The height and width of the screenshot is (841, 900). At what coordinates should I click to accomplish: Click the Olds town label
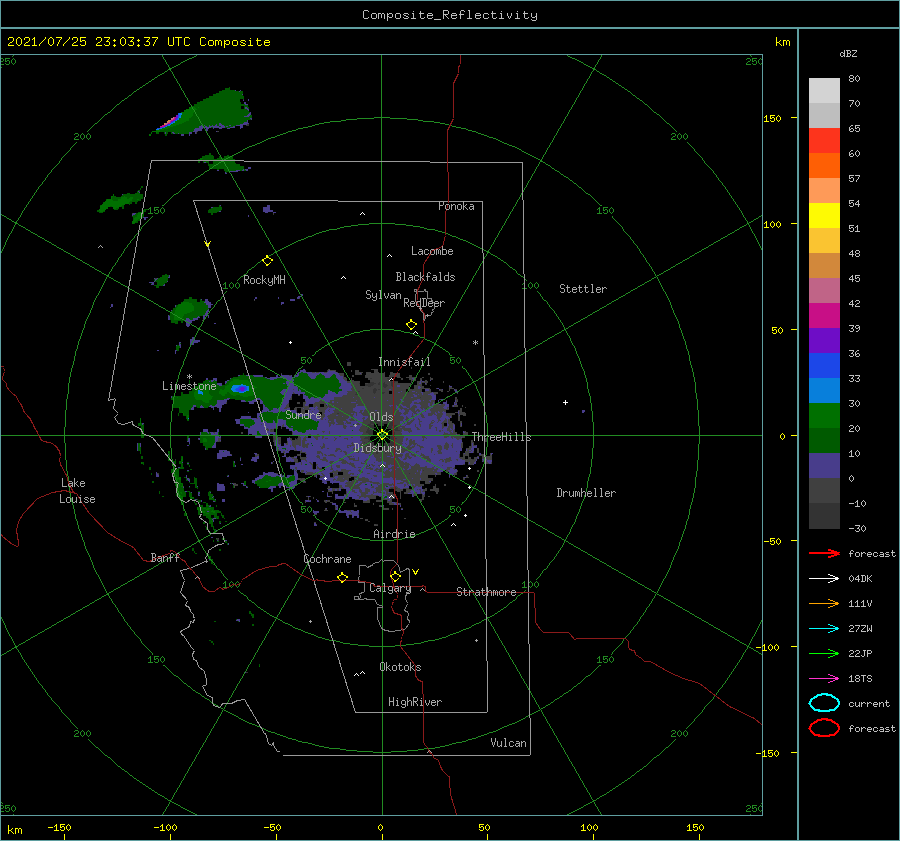(381, 417)
